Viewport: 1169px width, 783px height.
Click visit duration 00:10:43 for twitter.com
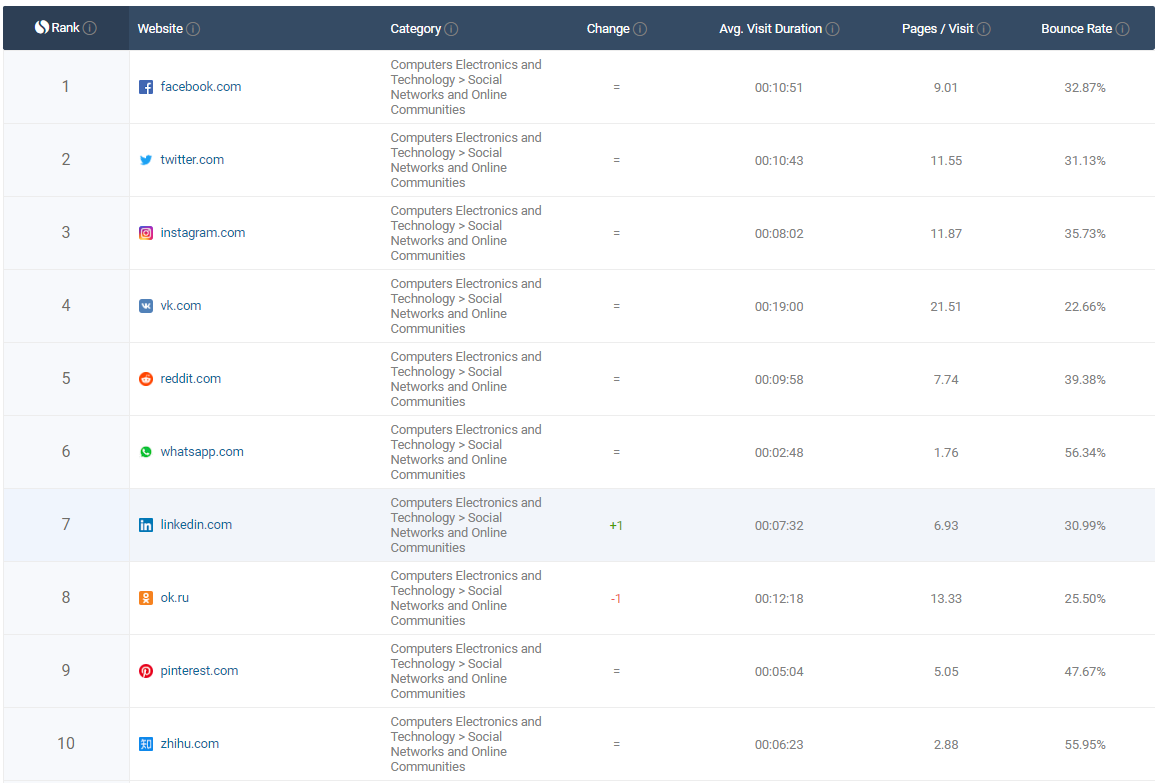click(x=779, y=160)
